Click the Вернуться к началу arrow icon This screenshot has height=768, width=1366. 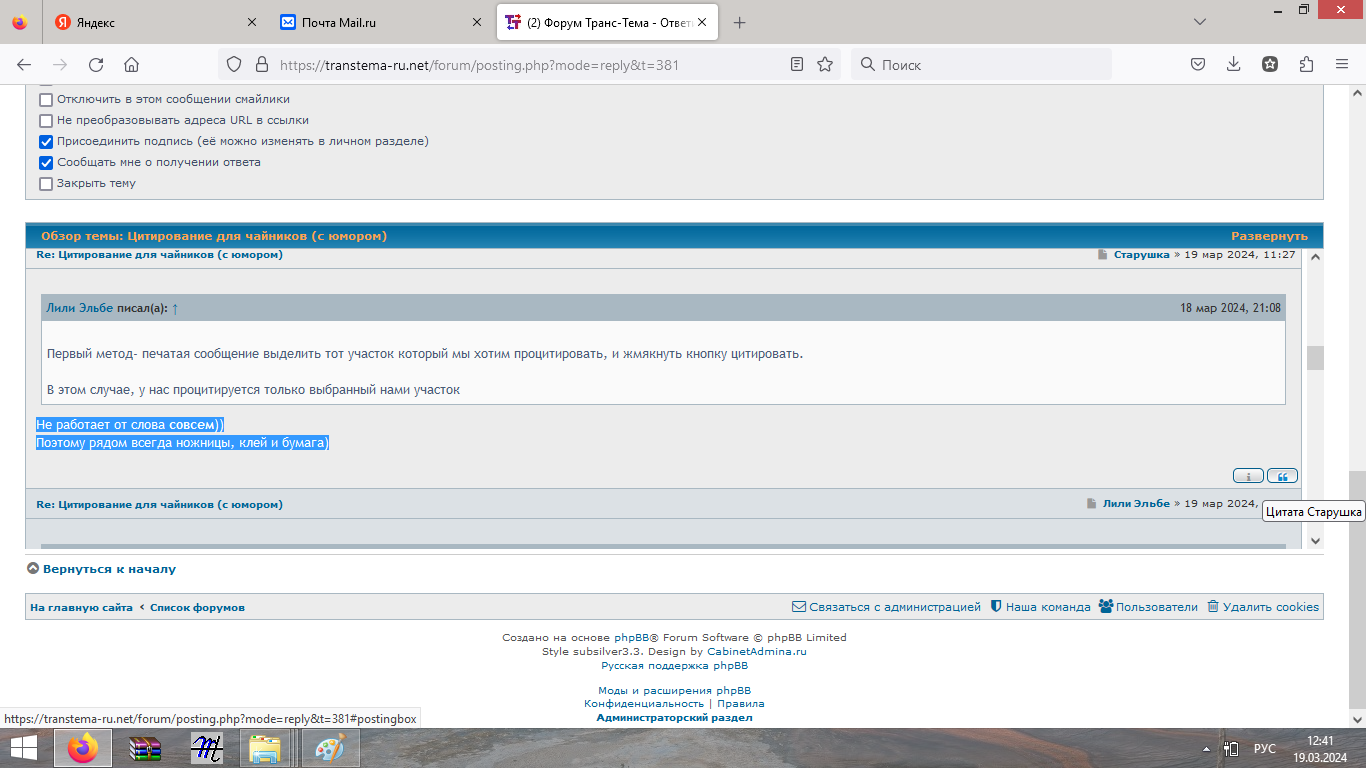coord(33,569)
